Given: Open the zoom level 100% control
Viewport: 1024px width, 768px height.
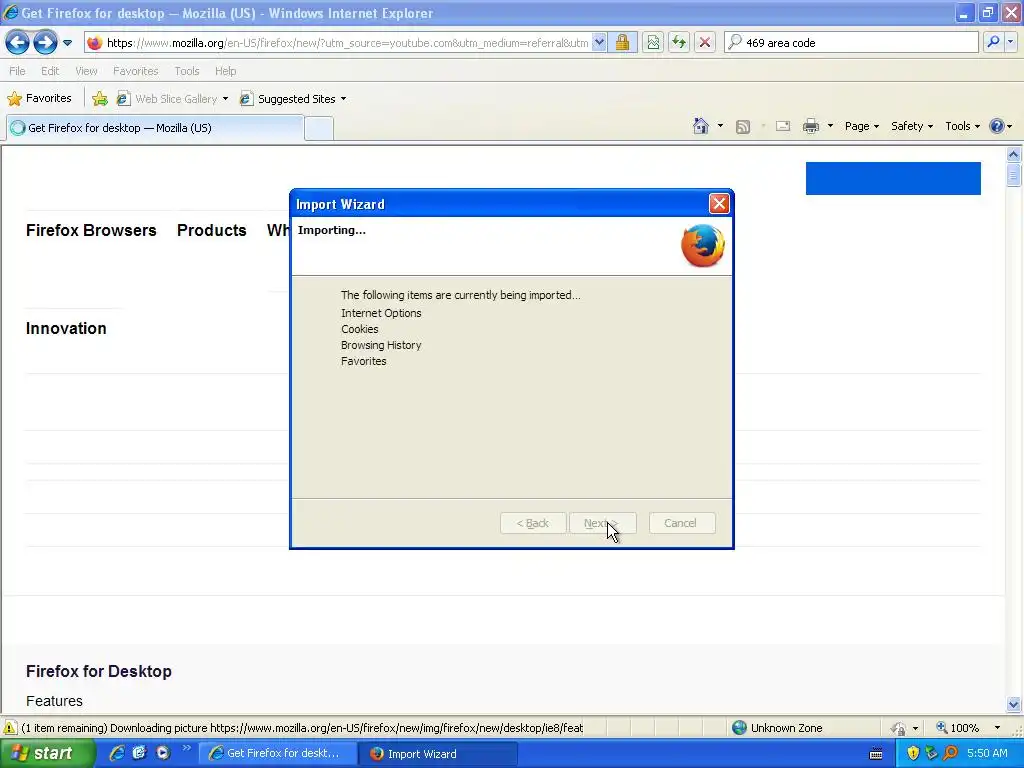Looking at the screenshot, I should coord(967,728).
